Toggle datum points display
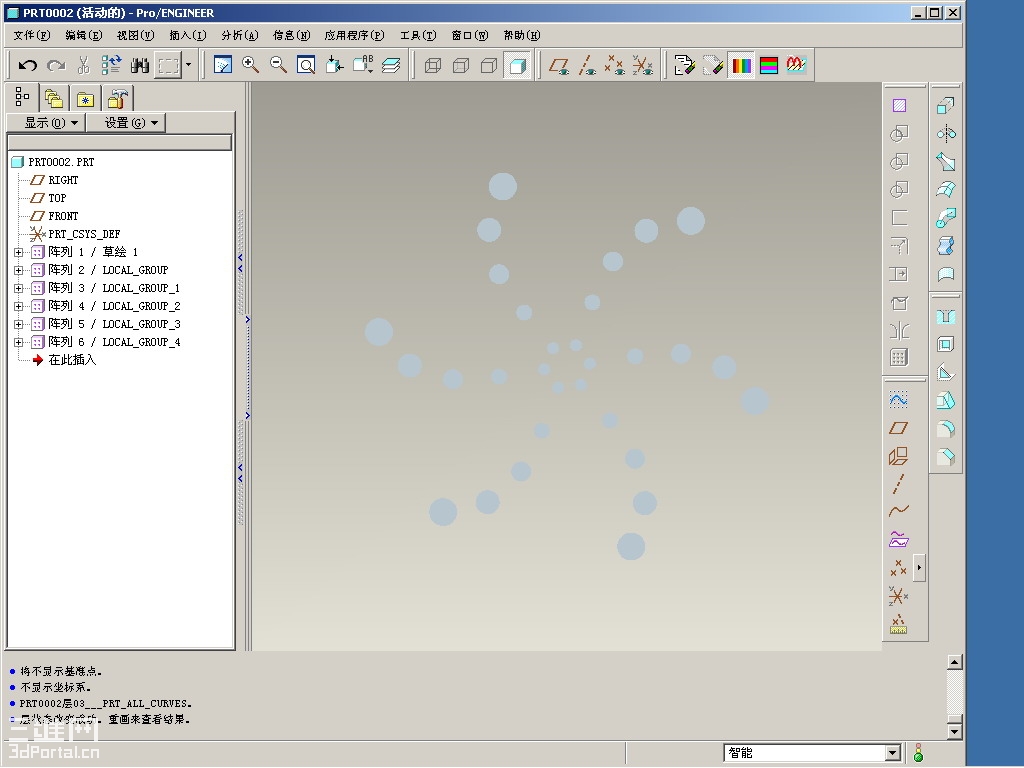 pyautogui.click(x=615, y=65)
